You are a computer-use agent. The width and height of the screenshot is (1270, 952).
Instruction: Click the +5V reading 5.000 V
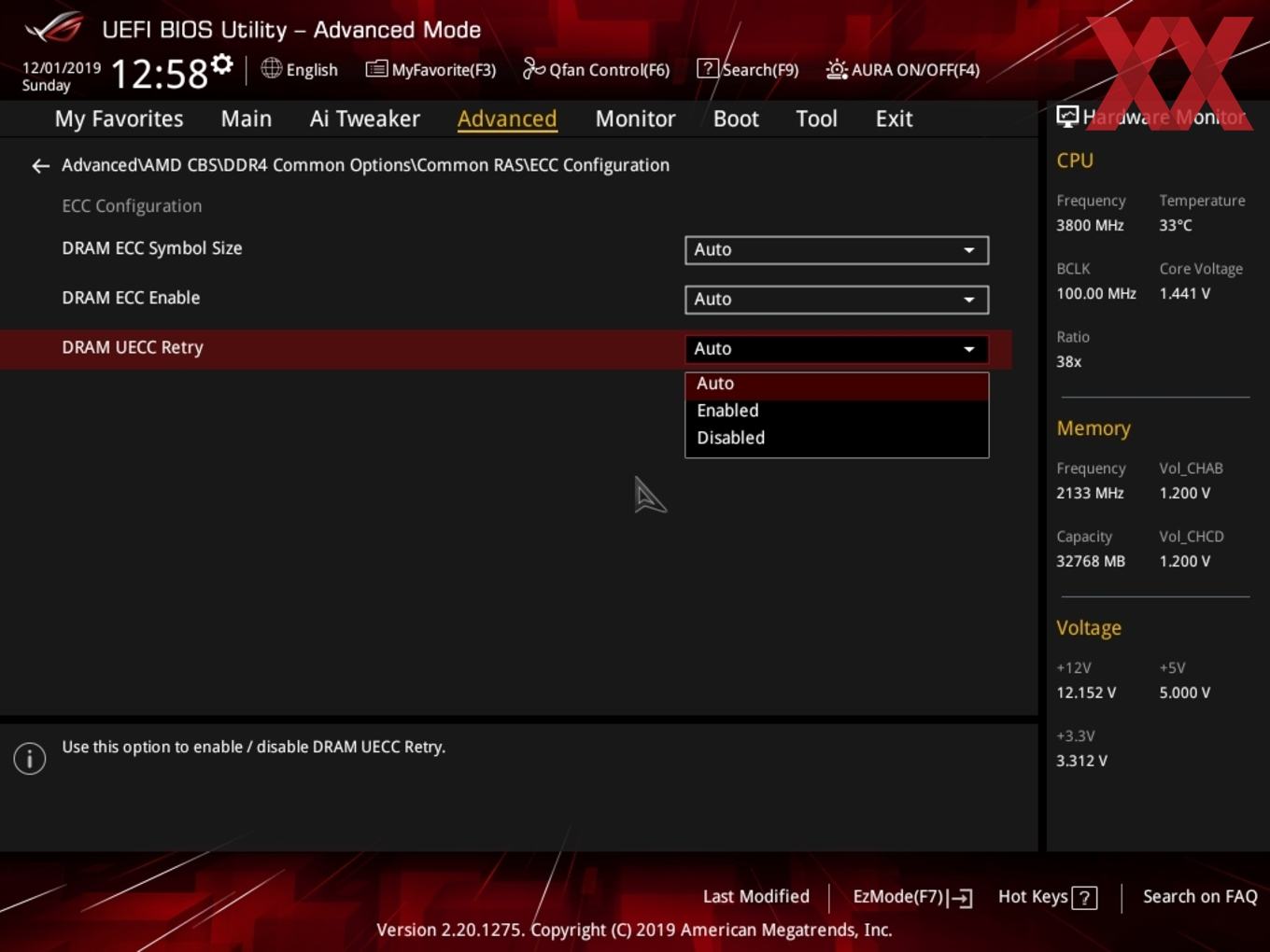click(x=1185, y=693)
